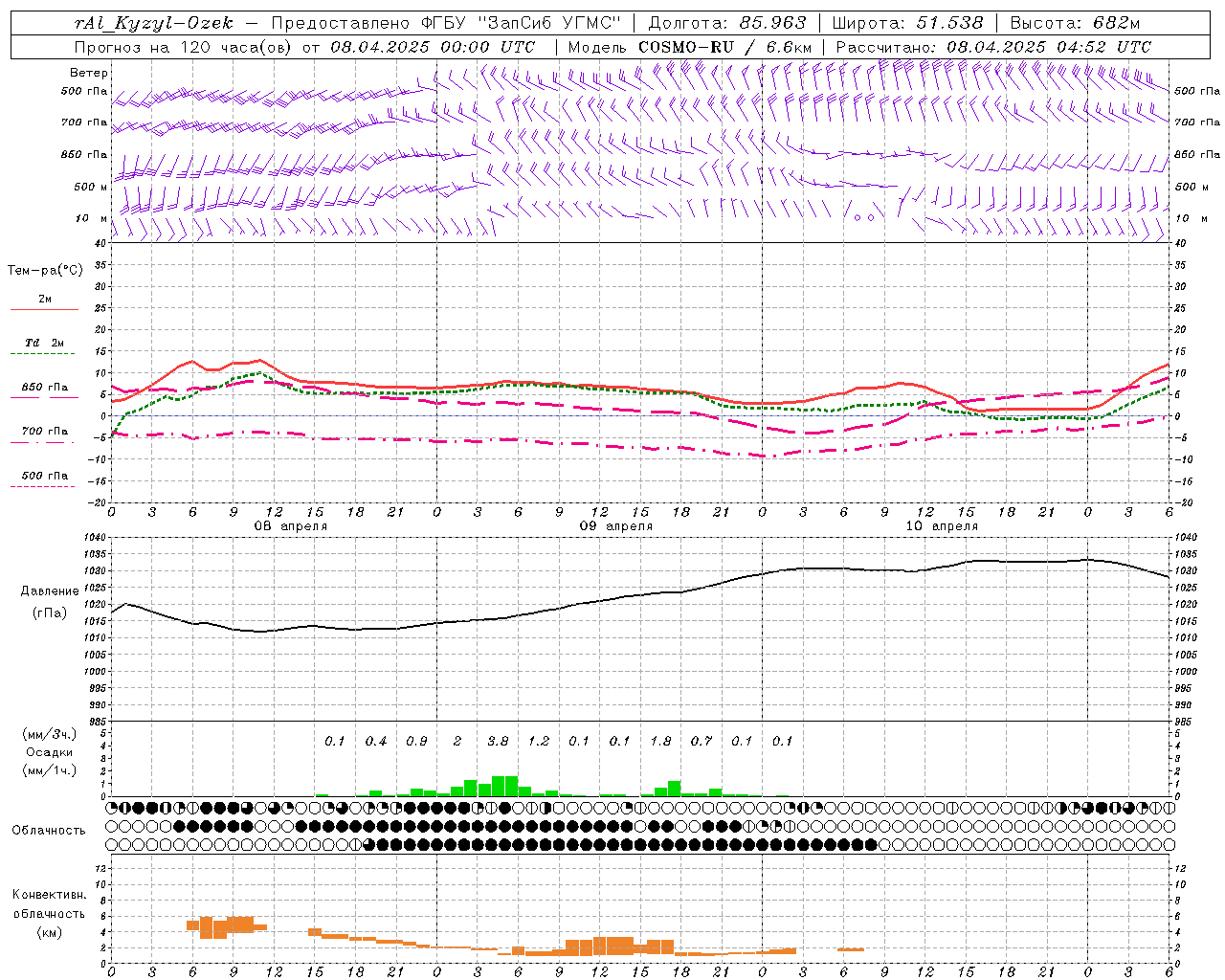This screenshot has height=980, width=1225.
Task: Click the Td 2м legend label
Action: [45, 343]
